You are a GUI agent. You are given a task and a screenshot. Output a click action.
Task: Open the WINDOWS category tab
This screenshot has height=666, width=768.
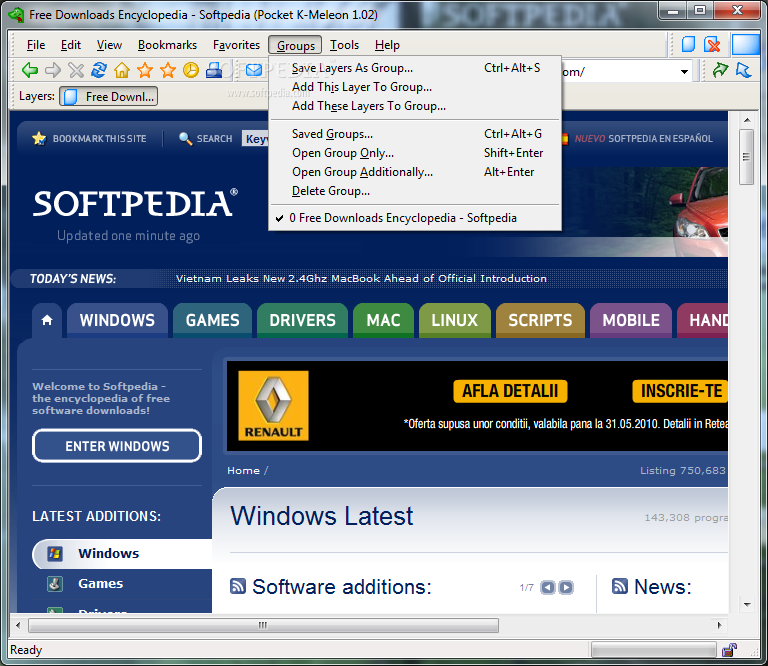118,320
